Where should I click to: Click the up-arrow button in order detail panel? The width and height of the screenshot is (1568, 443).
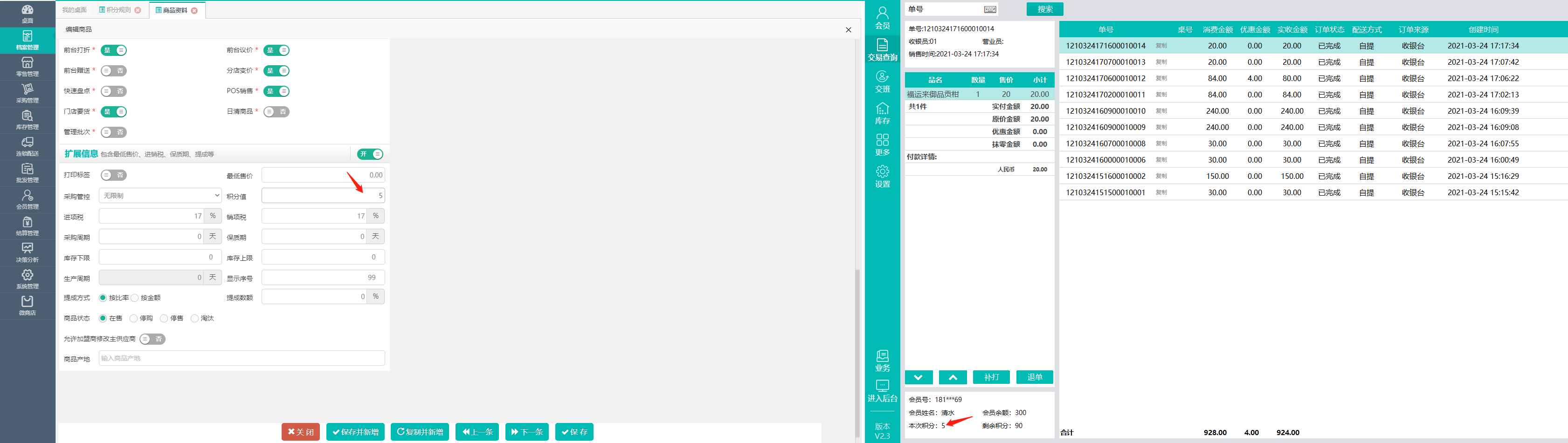[953, 377]
